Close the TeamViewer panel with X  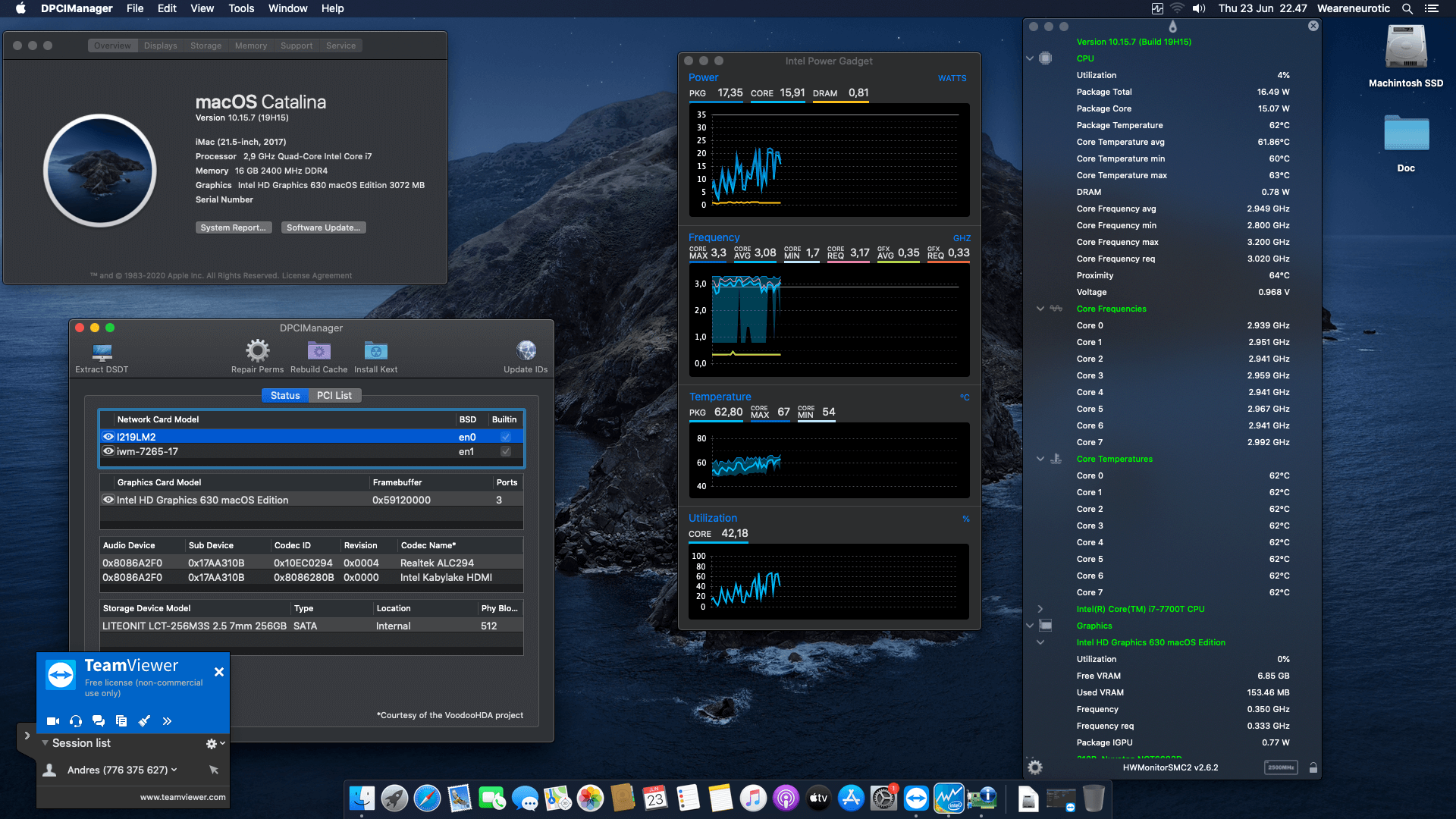pos(218,672)
